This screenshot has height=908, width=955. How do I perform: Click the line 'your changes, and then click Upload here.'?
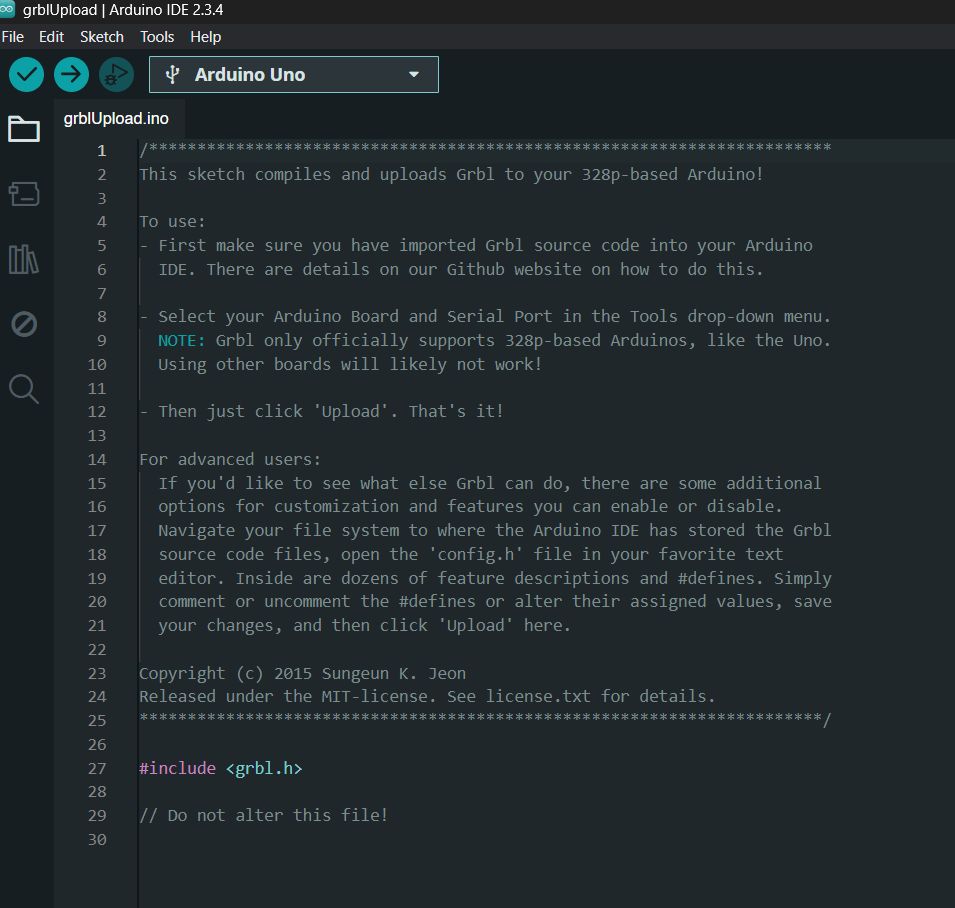pos(364,625)
